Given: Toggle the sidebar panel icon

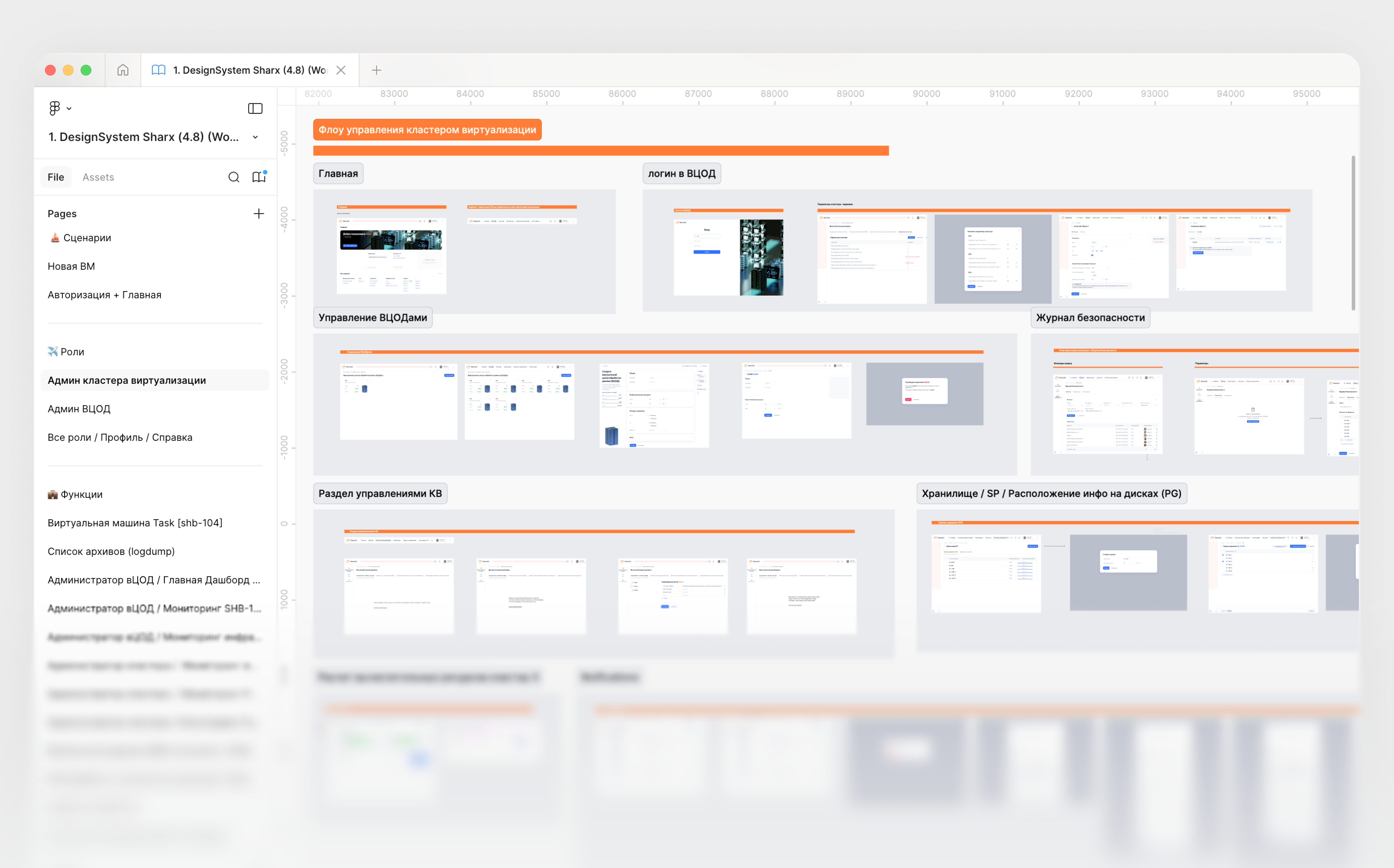Looking at the screenshot, I should tap(255, 108).
